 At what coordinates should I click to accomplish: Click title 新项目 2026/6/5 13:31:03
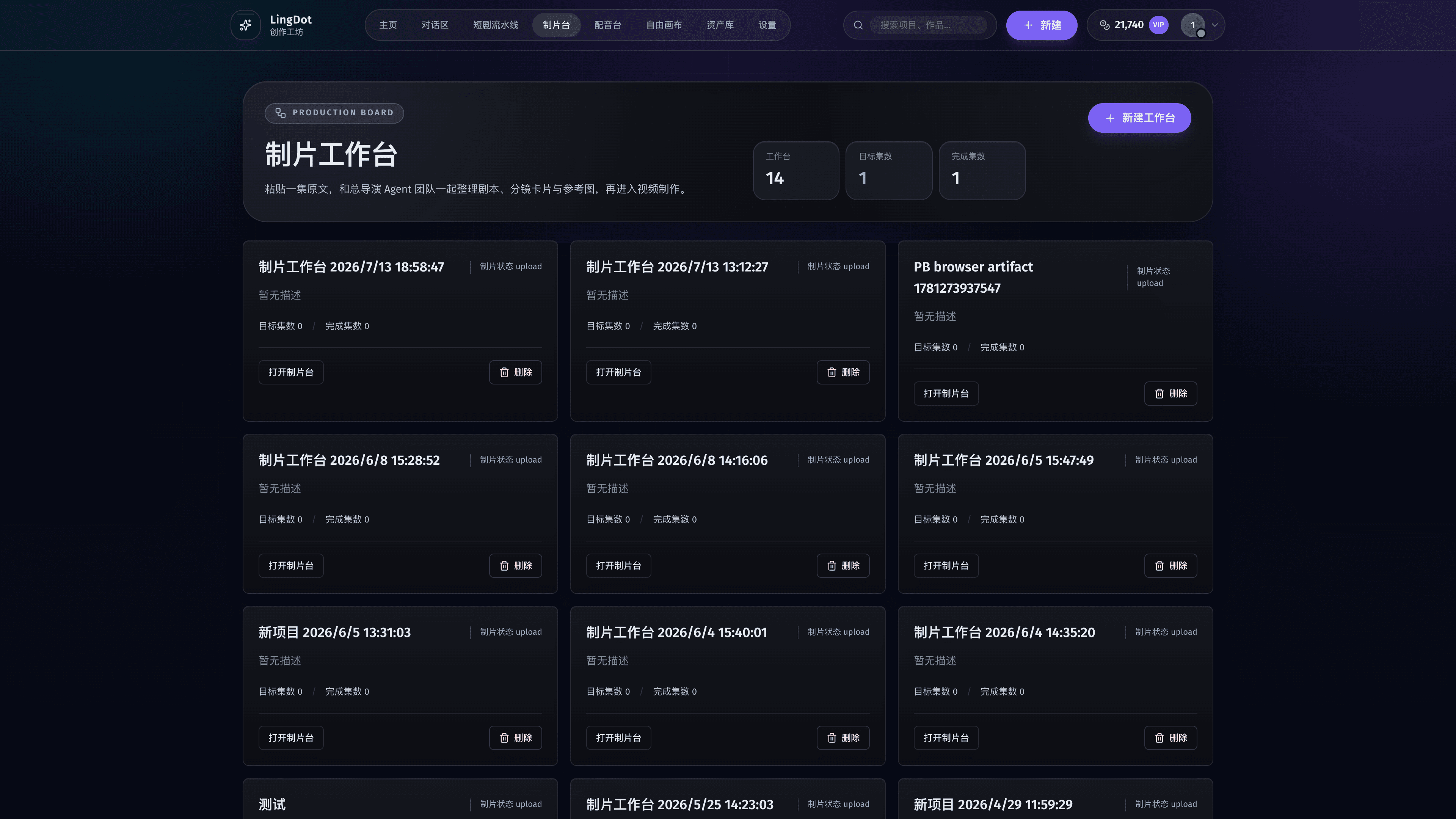click(334, 632)
